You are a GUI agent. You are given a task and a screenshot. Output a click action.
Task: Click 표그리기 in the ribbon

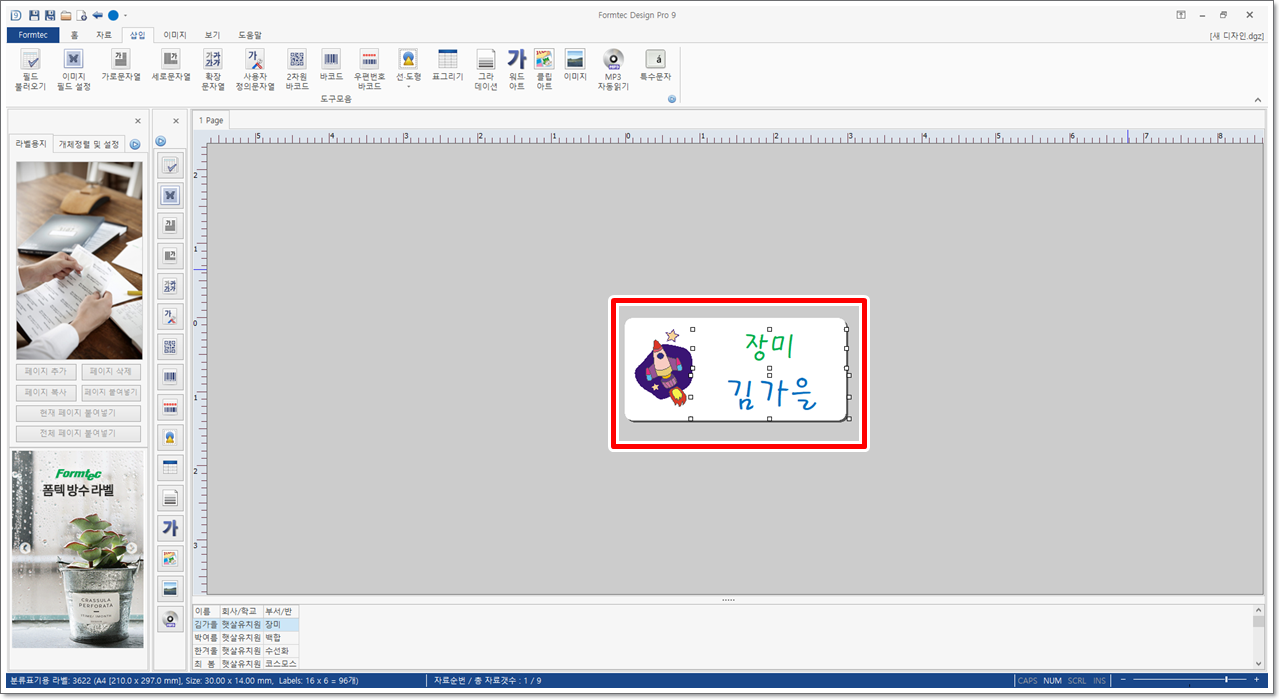coord(448,65)
